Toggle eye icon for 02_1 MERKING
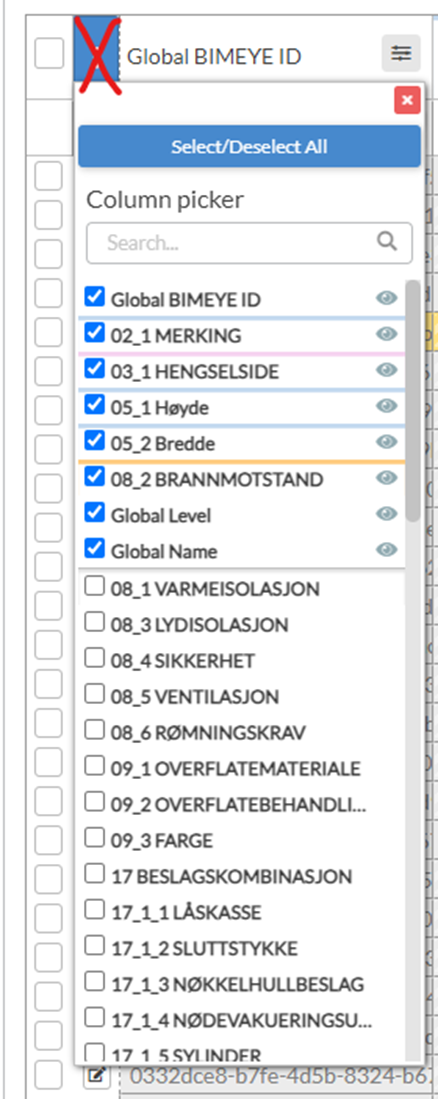This screenshot has height=1099, width=438. coord(386,334)
